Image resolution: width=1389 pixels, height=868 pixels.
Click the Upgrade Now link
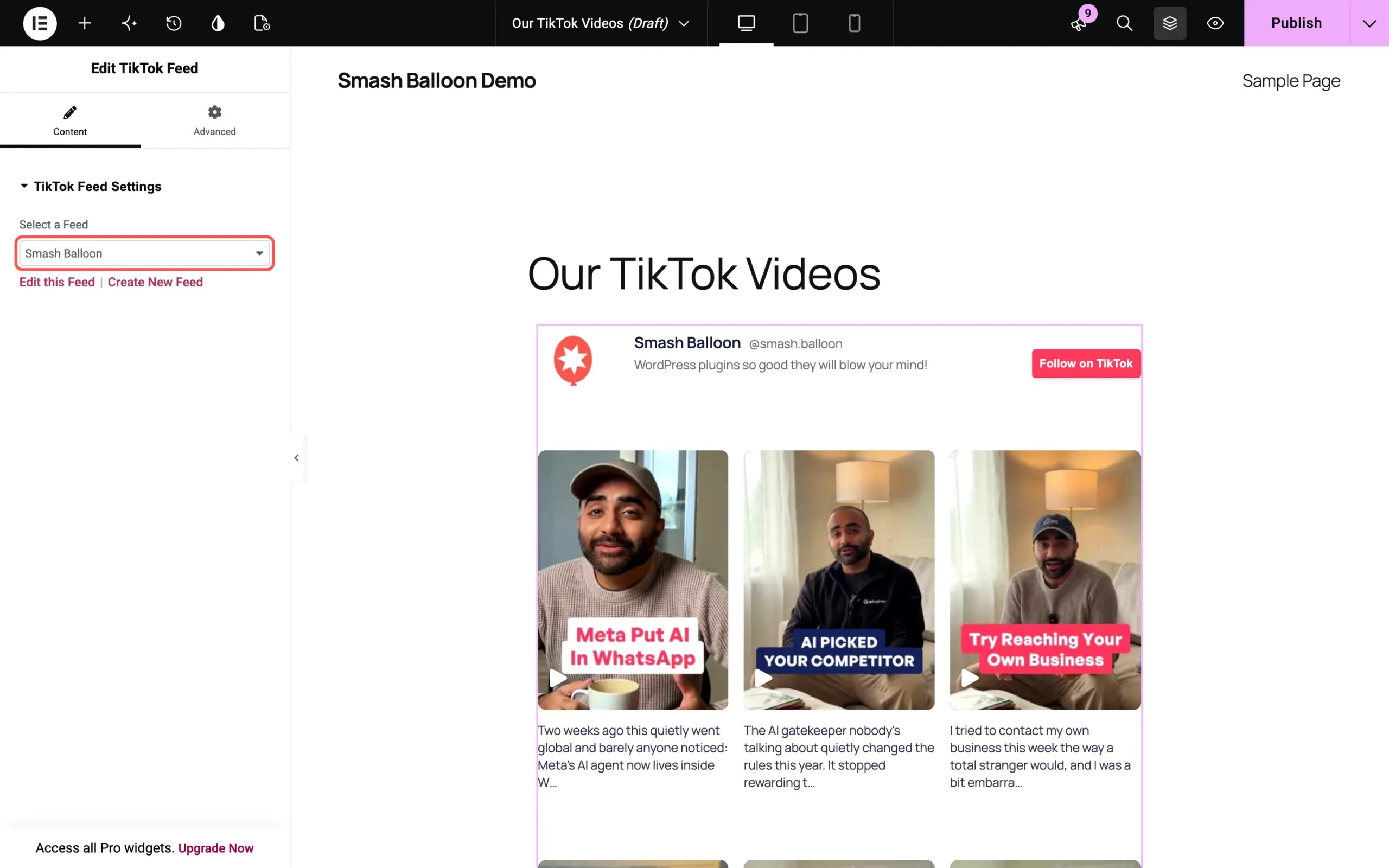[x=216, y=848]
